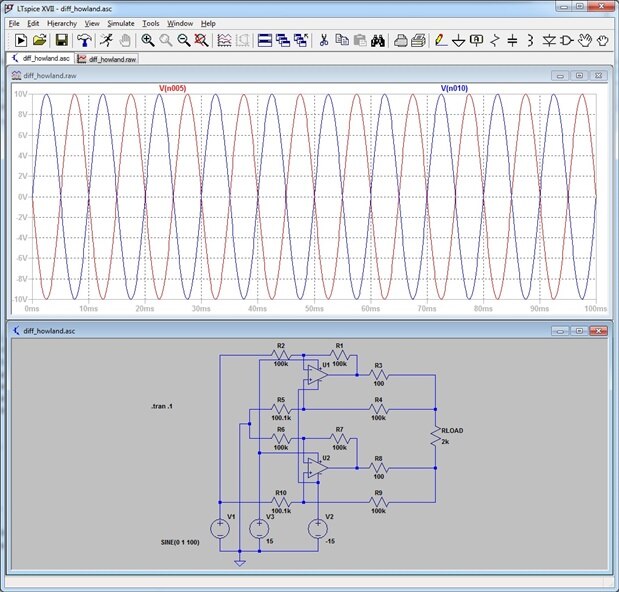Open the Control Panel hammer icon
This screenshot has height=592, width=619.
tap(83, 40)
